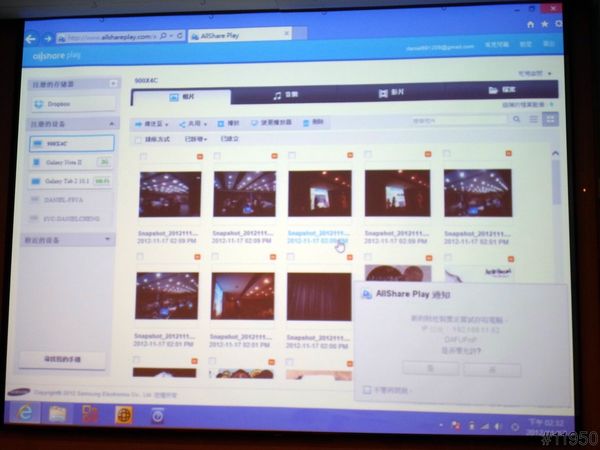Click the change player icon in toolbar
This screenshot has width=600, height=450.
coord(254,123)
